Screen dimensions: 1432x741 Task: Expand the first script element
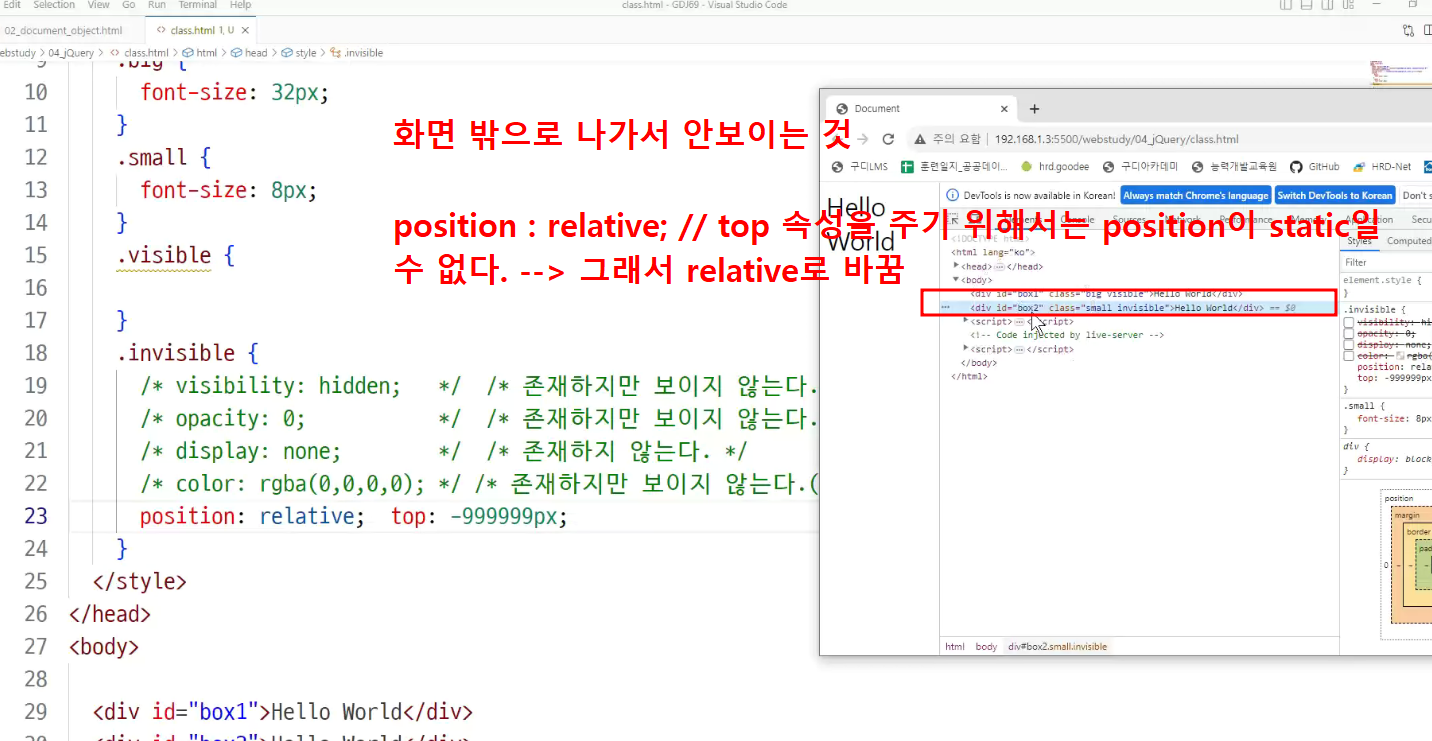coord(966,321)
